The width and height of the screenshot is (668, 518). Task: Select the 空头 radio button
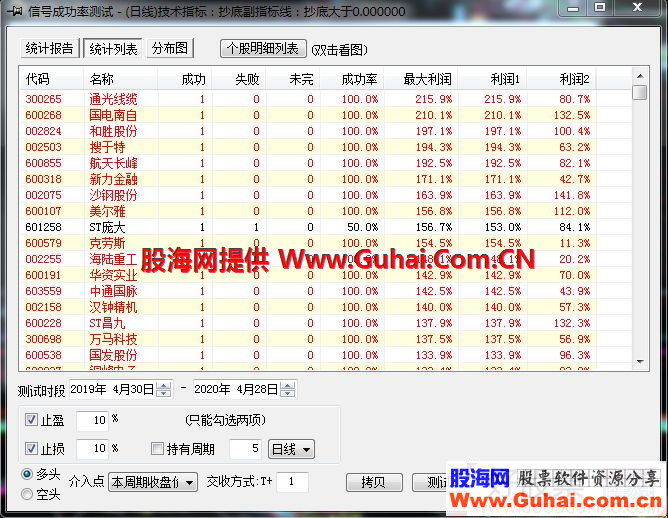pos(27,494)
